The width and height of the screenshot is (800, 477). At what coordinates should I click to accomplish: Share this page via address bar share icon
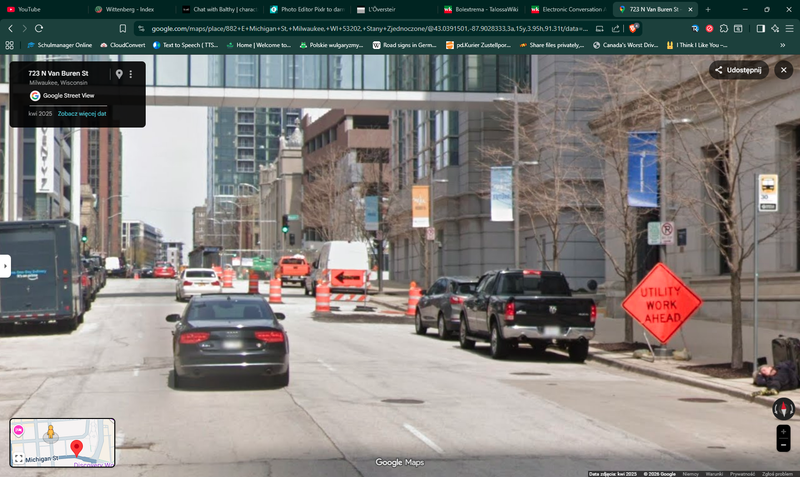(615, 29)
